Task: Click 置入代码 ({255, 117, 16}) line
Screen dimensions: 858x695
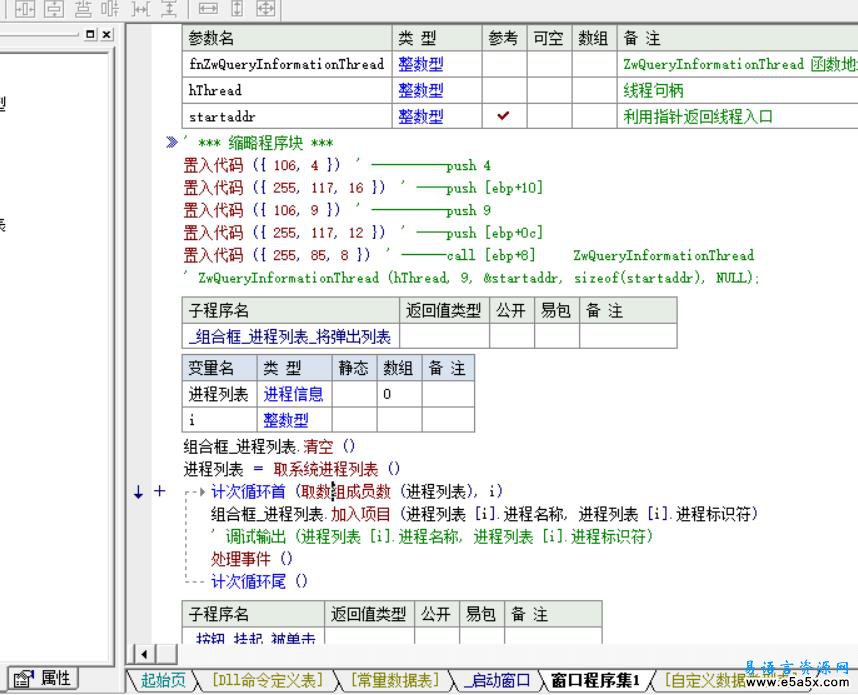Action: pyautogui.click(x=363, y=188)
